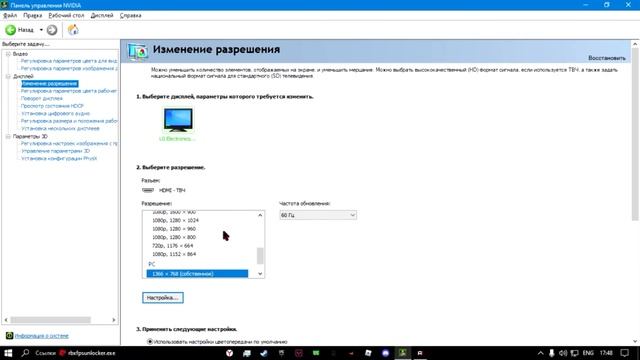This screenshot has width=640, height=360.
Task: Click main page scroll-down arrow
Action: click(635, 341)
